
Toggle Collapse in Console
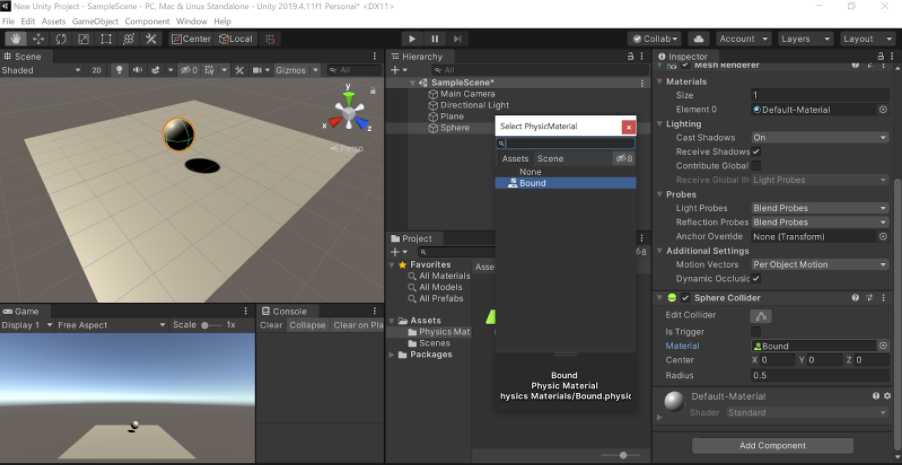pos(307,325)
